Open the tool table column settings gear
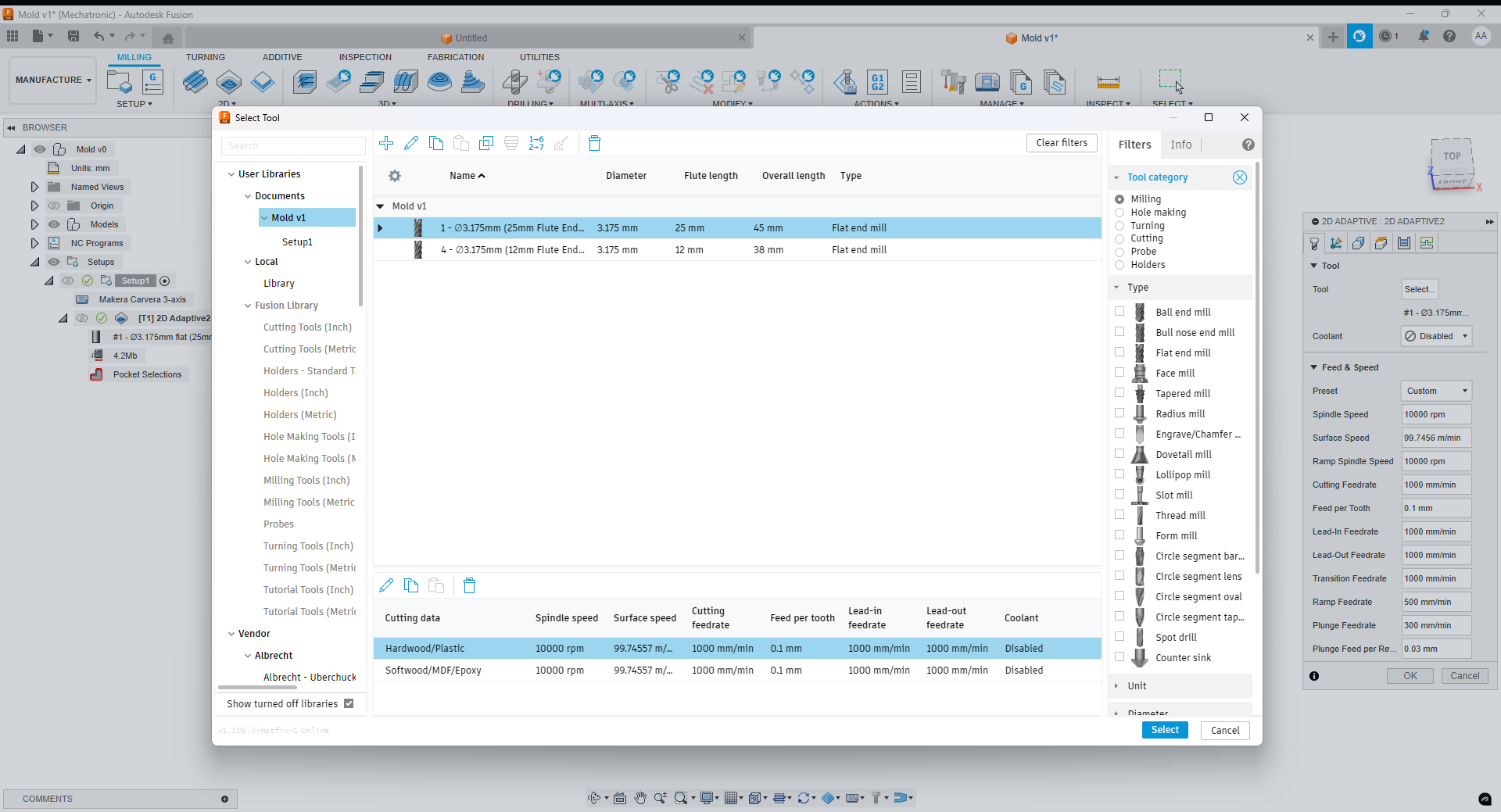Image resolution: width=1501 pixels, height=812 pixels. point(395,176)
